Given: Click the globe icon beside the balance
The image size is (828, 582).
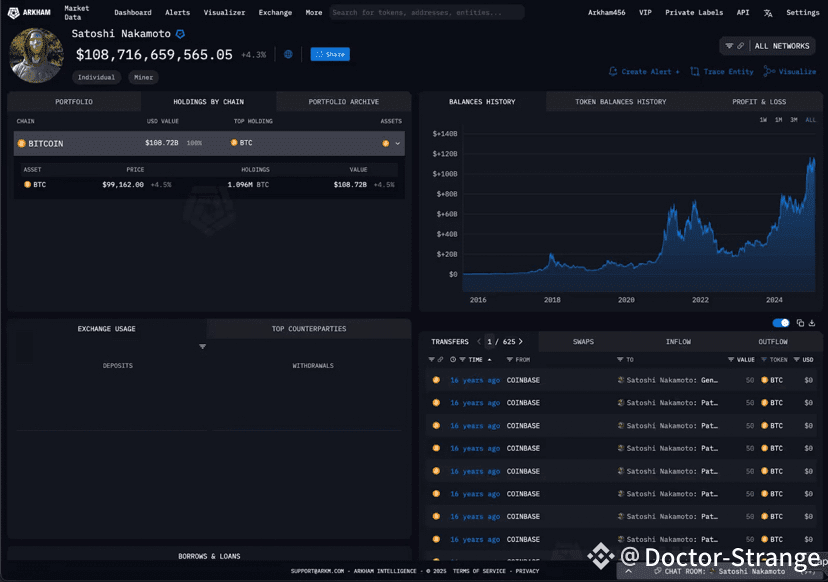Looking at the screenshot, I should coord(288,54).
